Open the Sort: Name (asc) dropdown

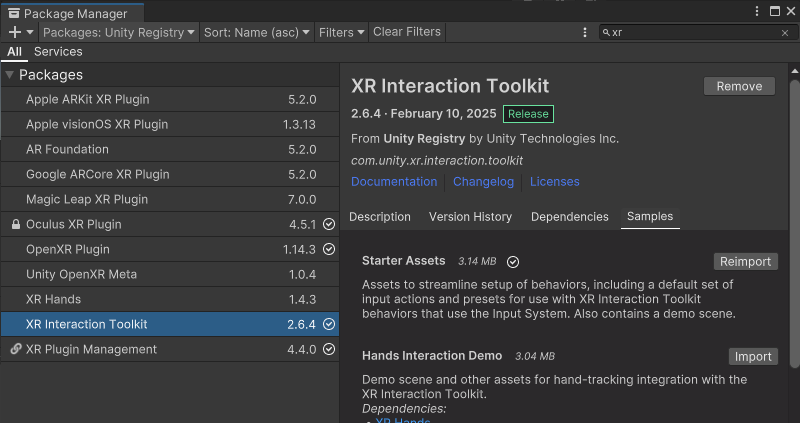coord(257,32)
